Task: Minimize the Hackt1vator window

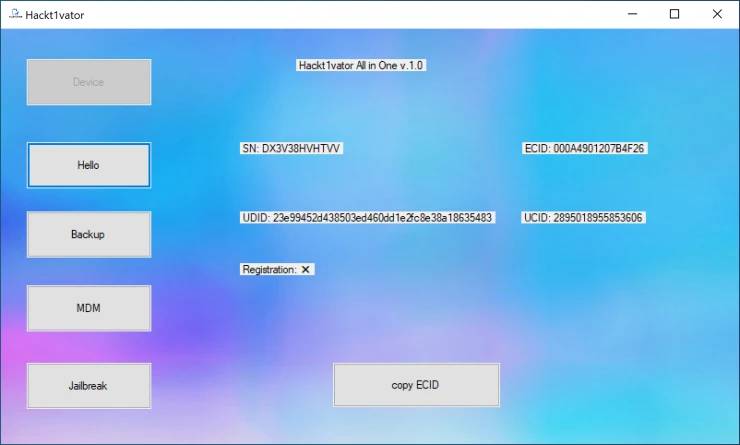Action: (632, 14)
